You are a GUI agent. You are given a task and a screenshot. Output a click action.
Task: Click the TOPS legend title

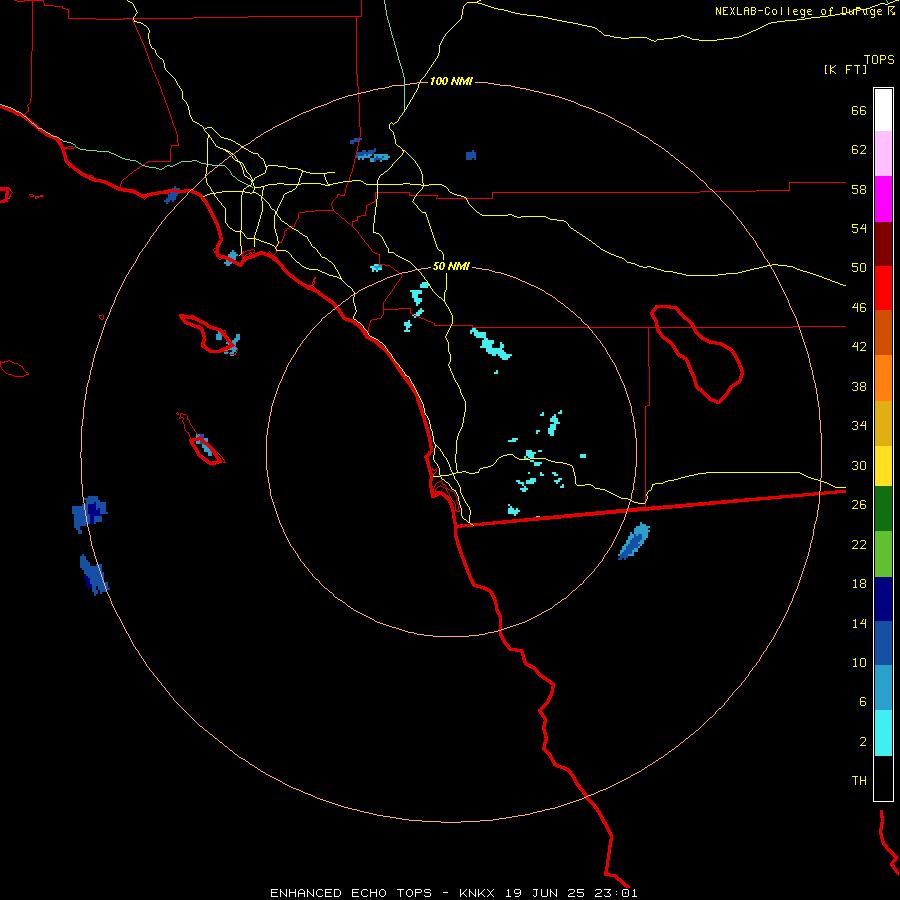[x=879, y=59]
